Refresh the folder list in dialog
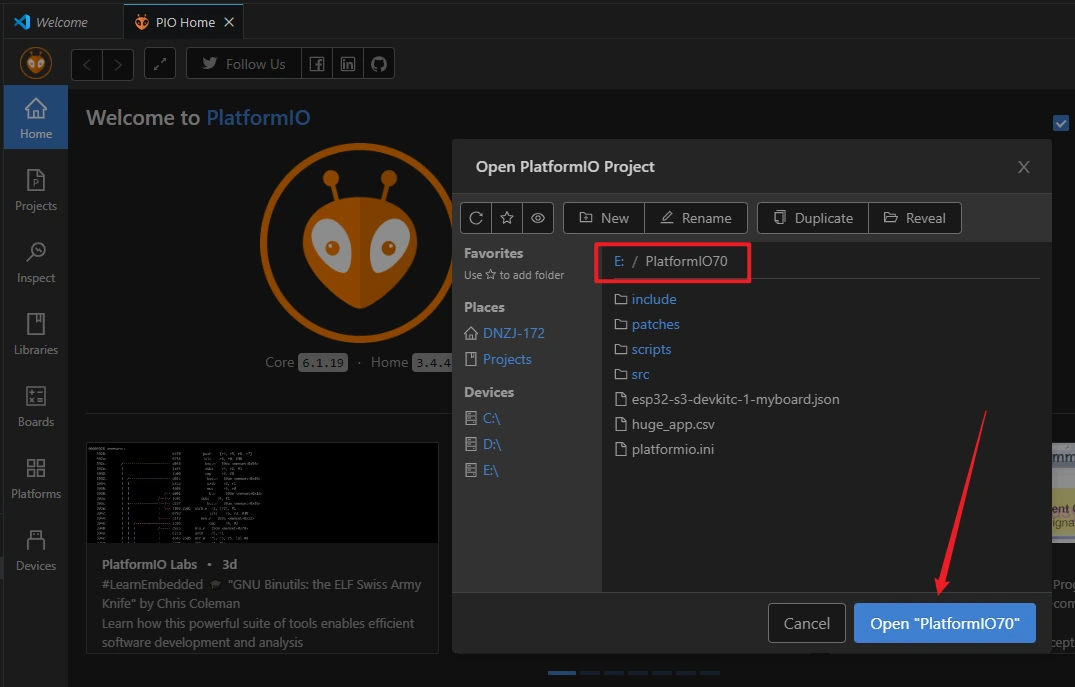Image resolution: width=1075 pixels, height=687 pixels. click(476, 218)
